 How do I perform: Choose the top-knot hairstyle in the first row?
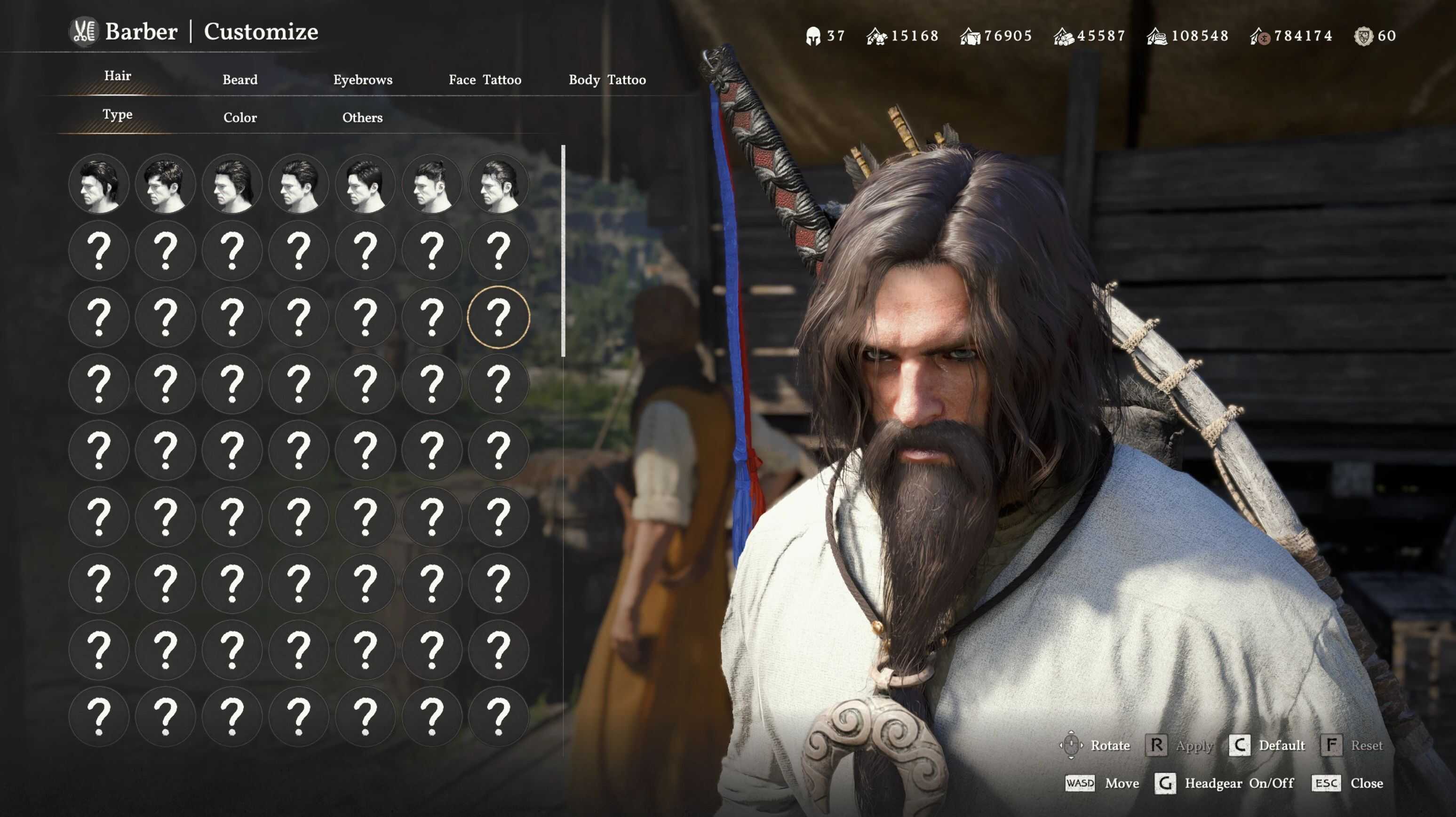pyautogui.click(x=432, y=184)
